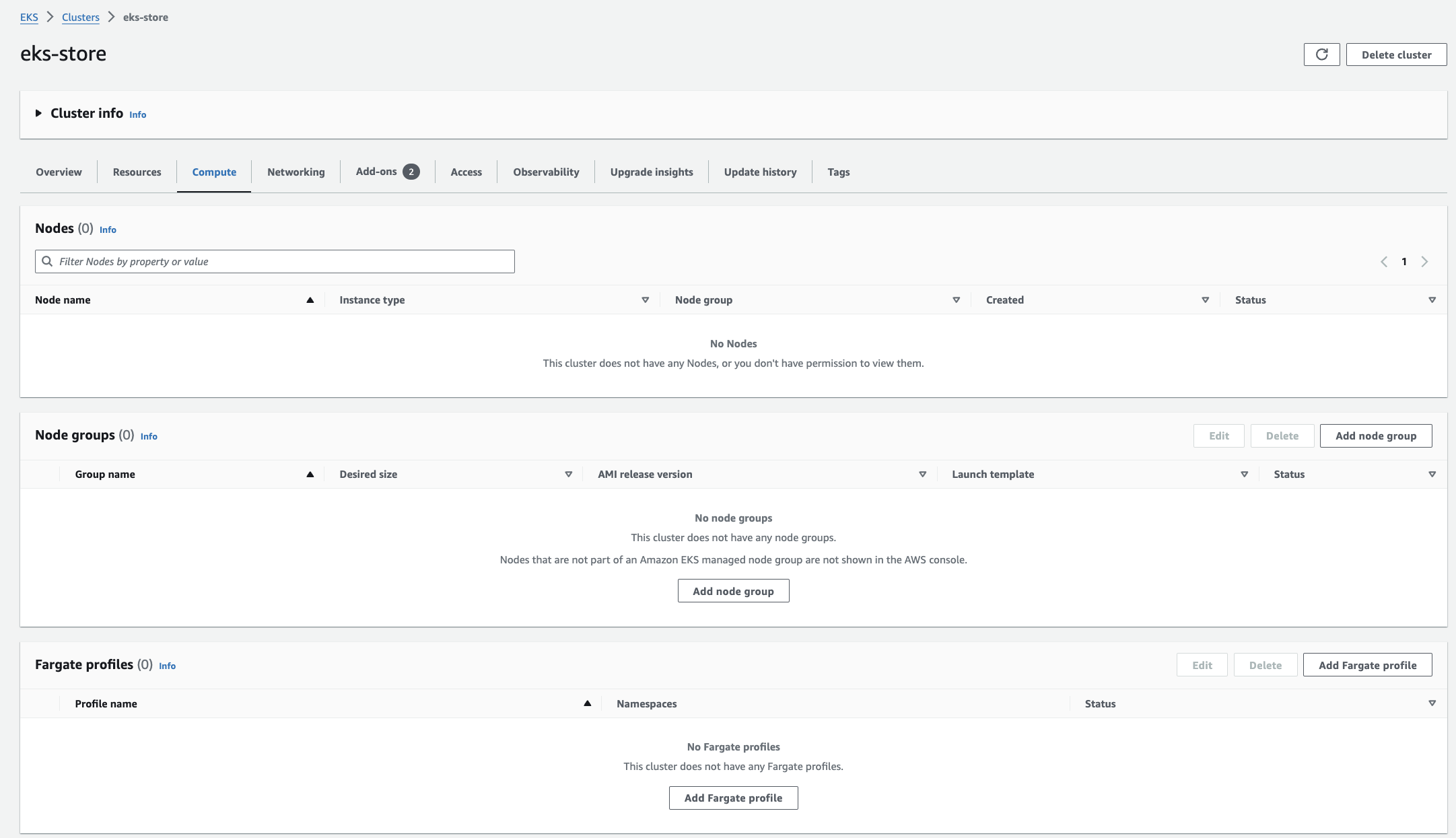Click Add Fargate profile
This screenshot has height=838, width=1456.
(1367, 664)
